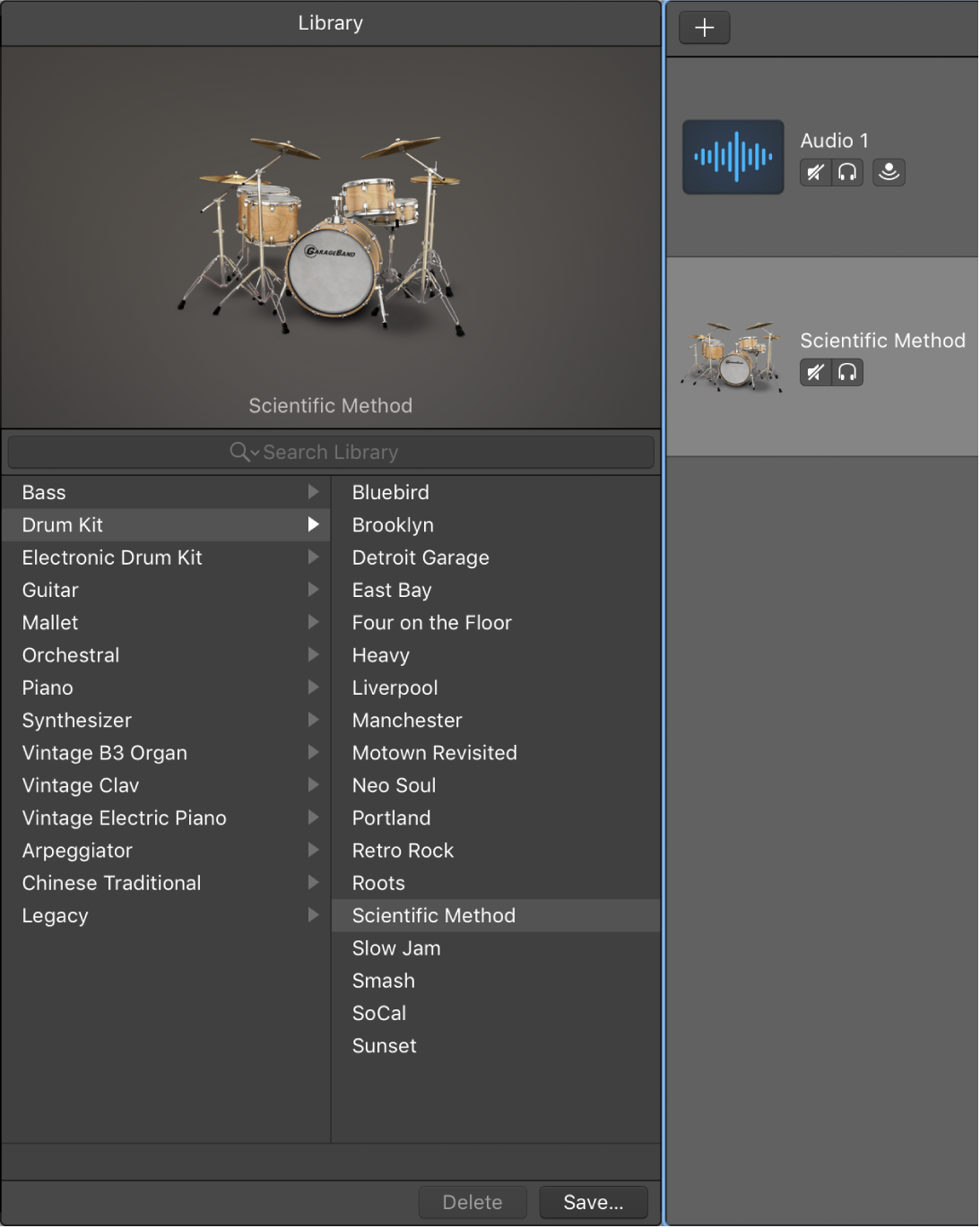Mute the Audio 1 track
This screenshot has width=980, height=1228.
pos(814,172)
